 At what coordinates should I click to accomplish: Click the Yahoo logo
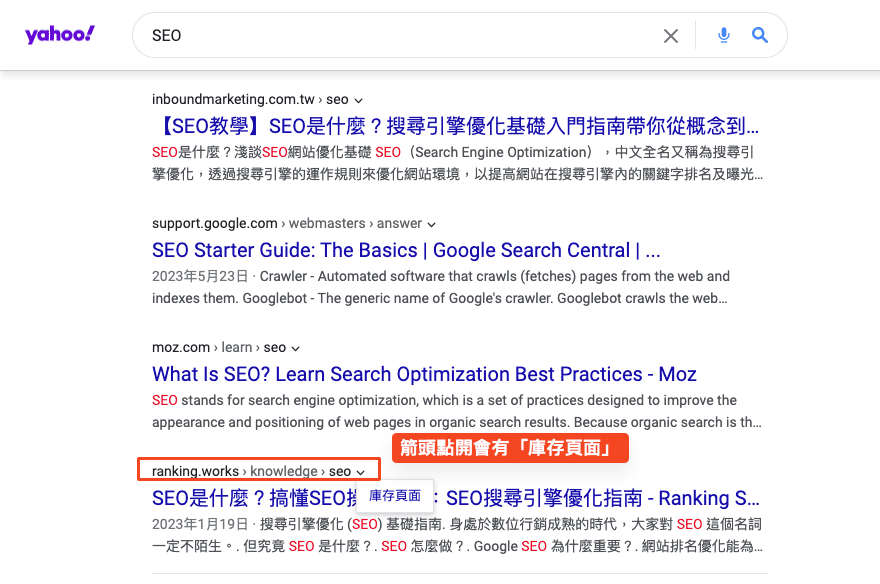pos(60,35)
